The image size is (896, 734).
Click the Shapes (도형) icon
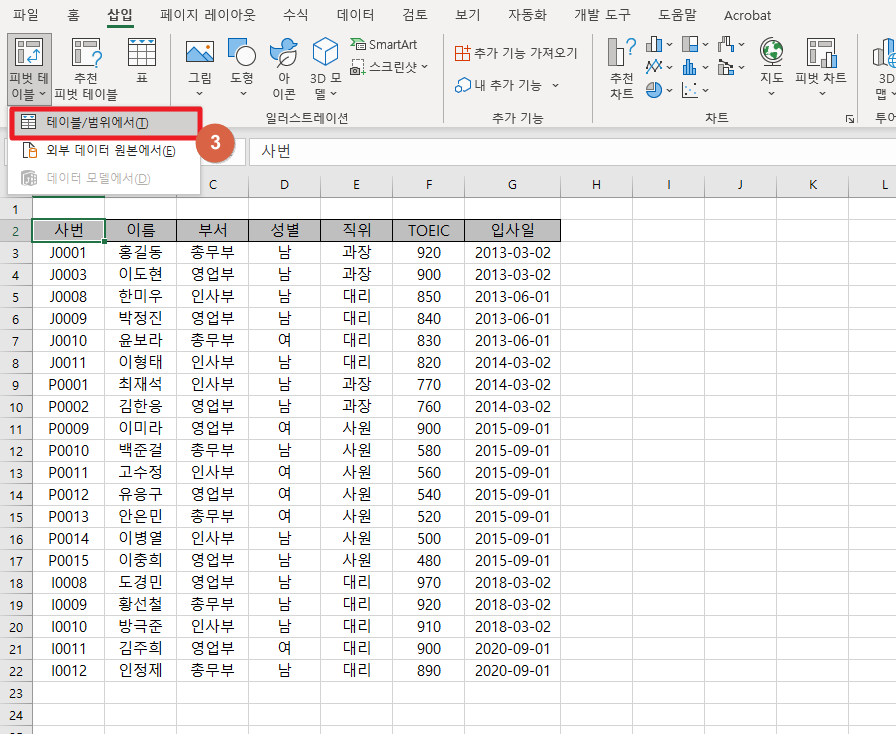[242, 53]
